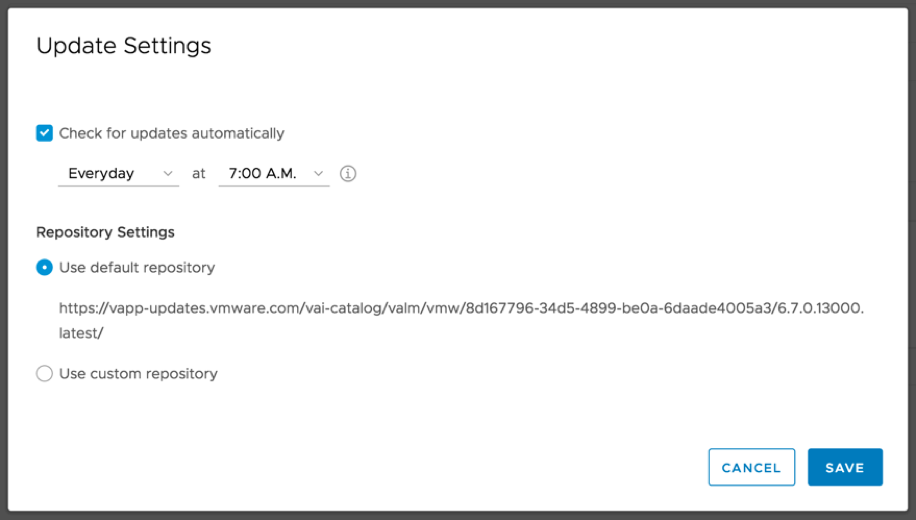Viewport: 916px width, 520px height.
Task: Click the info icon beside the time selector
Action: coord(348,174)
